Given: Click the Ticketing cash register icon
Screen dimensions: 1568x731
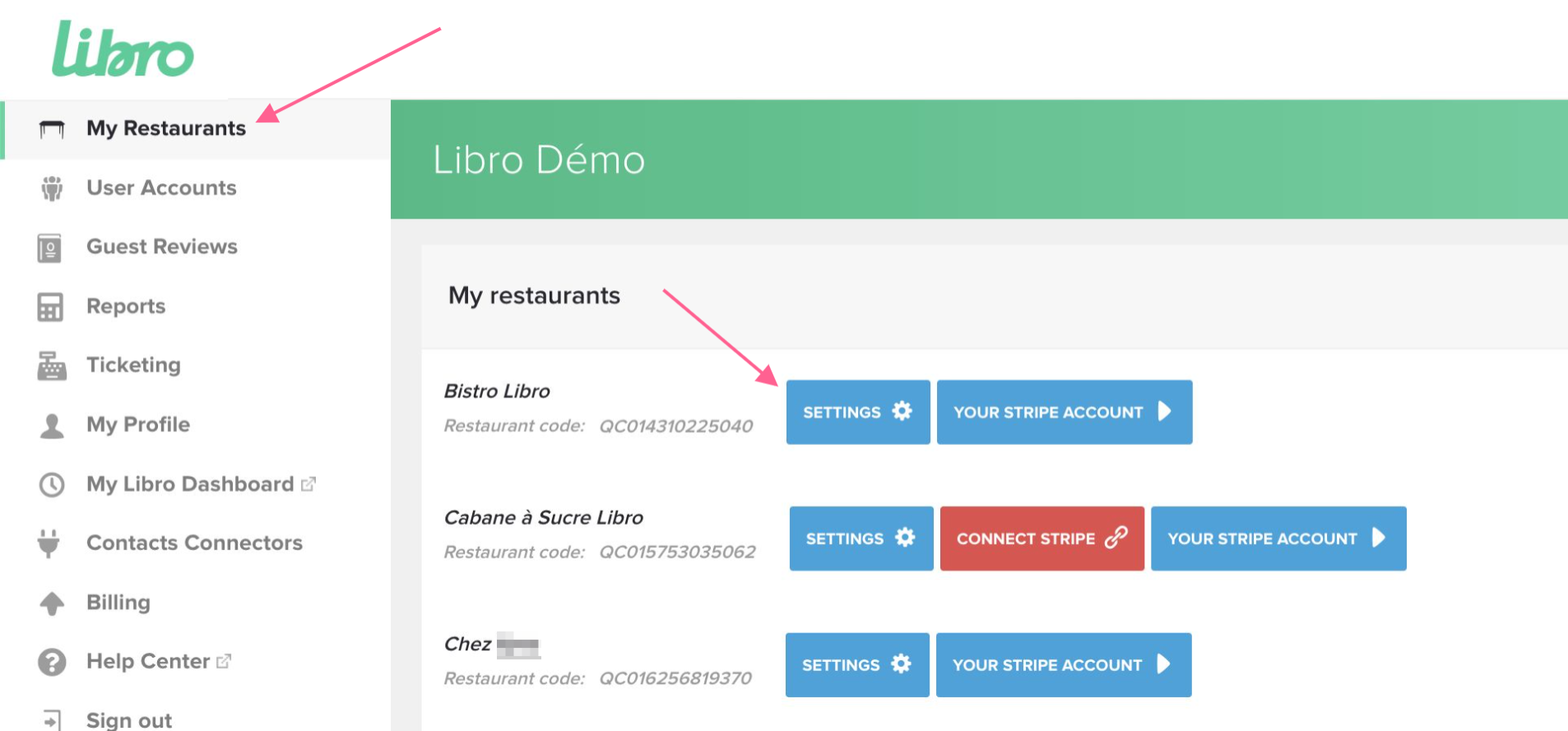Looking at the screenshot, I should pos(52,366).
